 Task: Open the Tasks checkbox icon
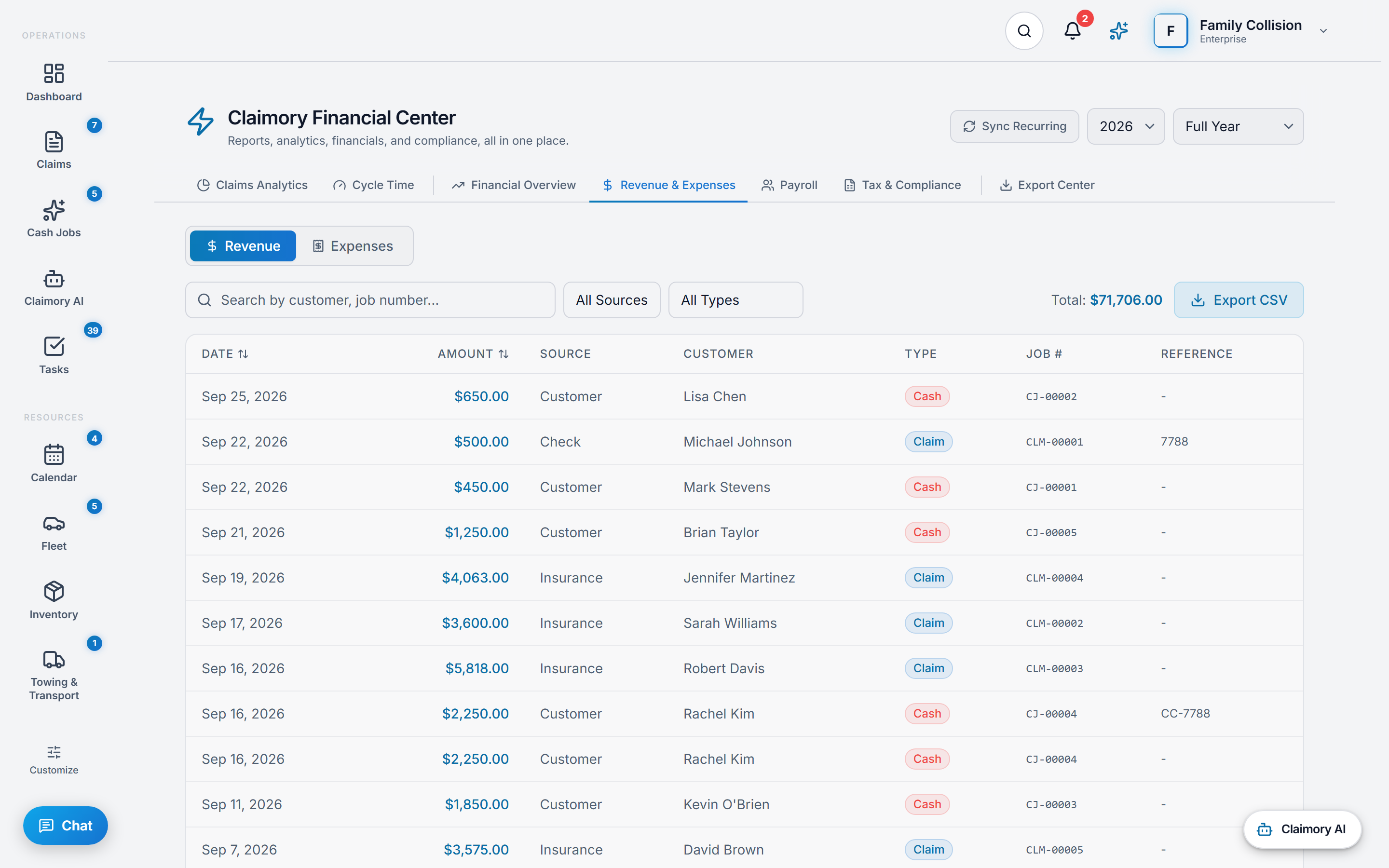[54, 347]
